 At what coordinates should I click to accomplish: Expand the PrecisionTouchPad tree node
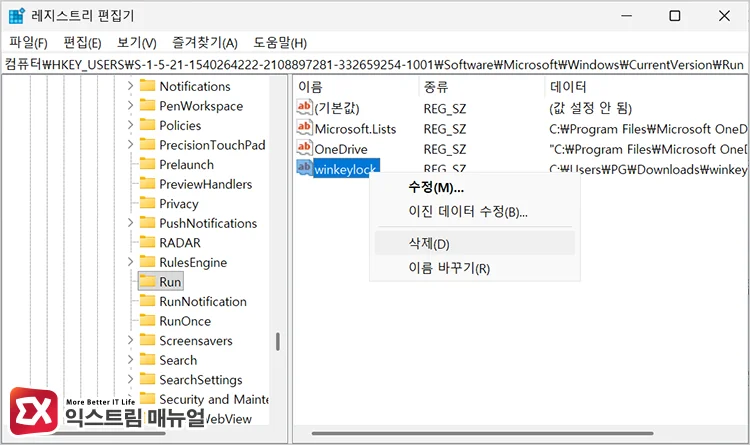130,145
